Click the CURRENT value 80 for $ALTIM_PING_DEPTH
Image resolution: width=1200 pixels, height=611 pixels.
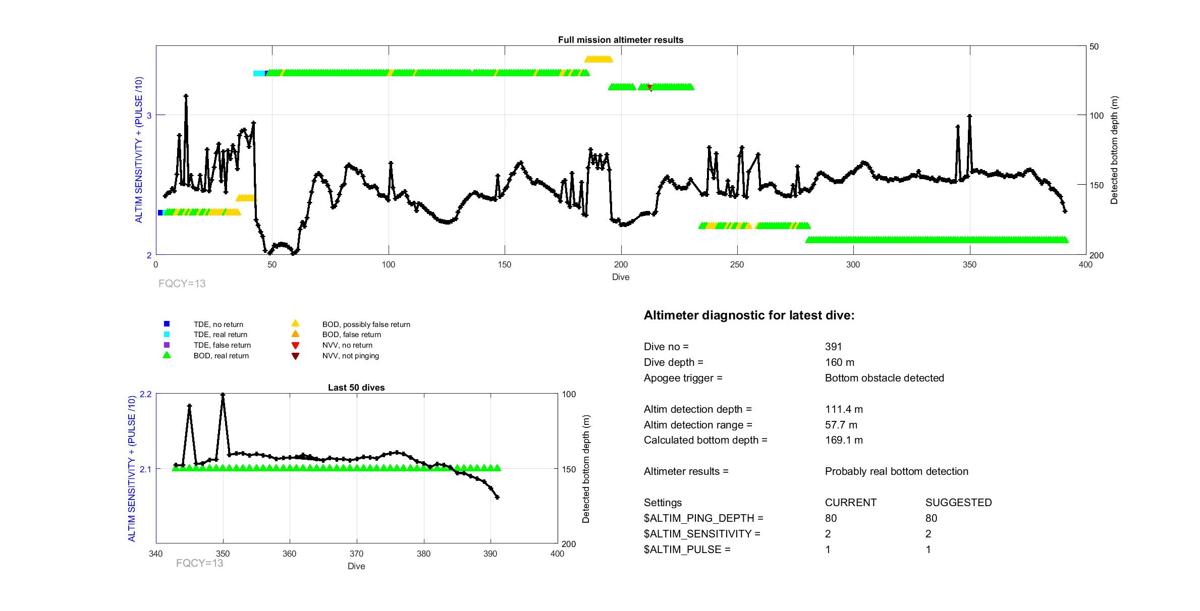[831, 518]
